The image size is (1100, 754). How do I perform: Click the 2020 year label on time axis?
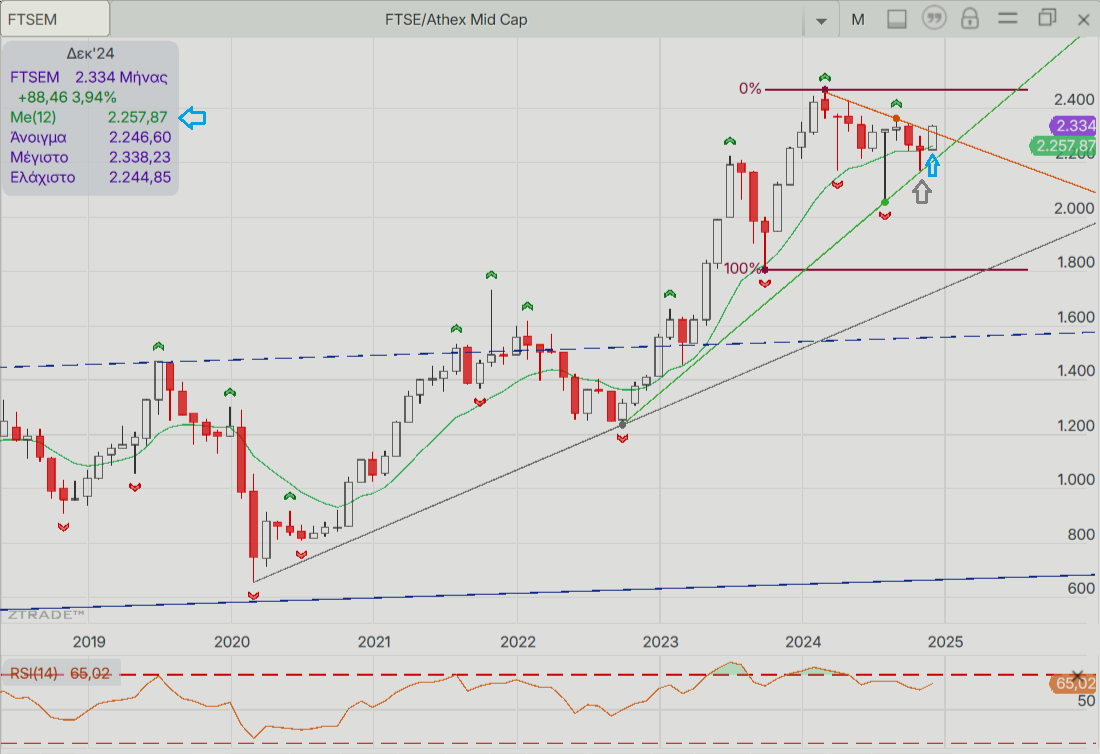[x=232, y=642]
